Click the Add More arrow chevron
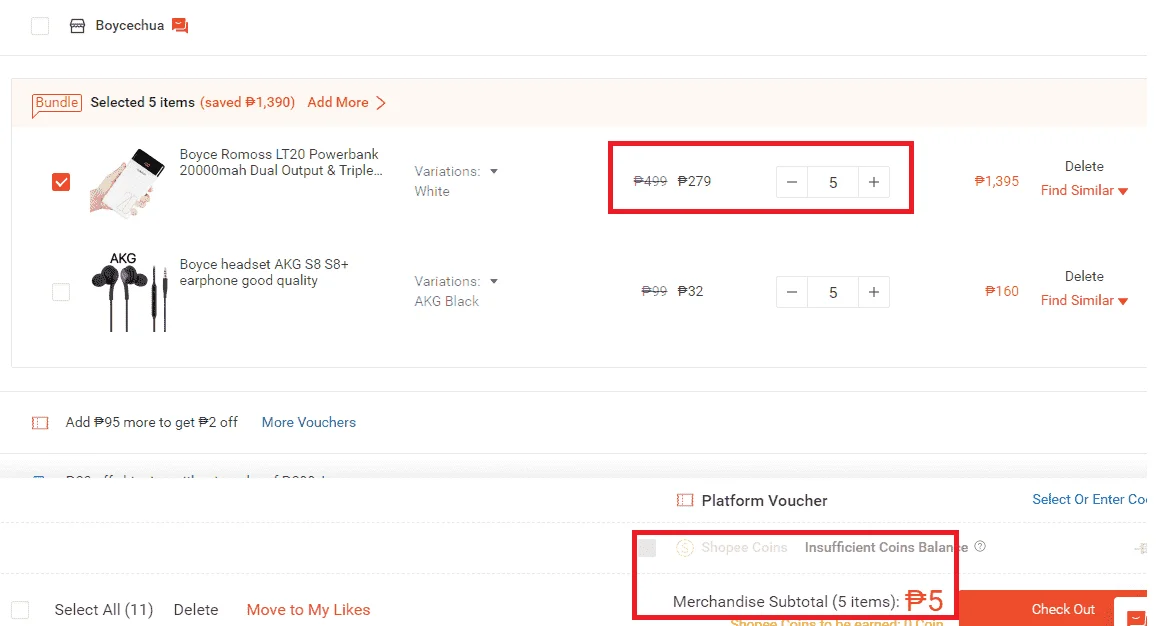The image size is (1158, 626). [x=381, y=103]
